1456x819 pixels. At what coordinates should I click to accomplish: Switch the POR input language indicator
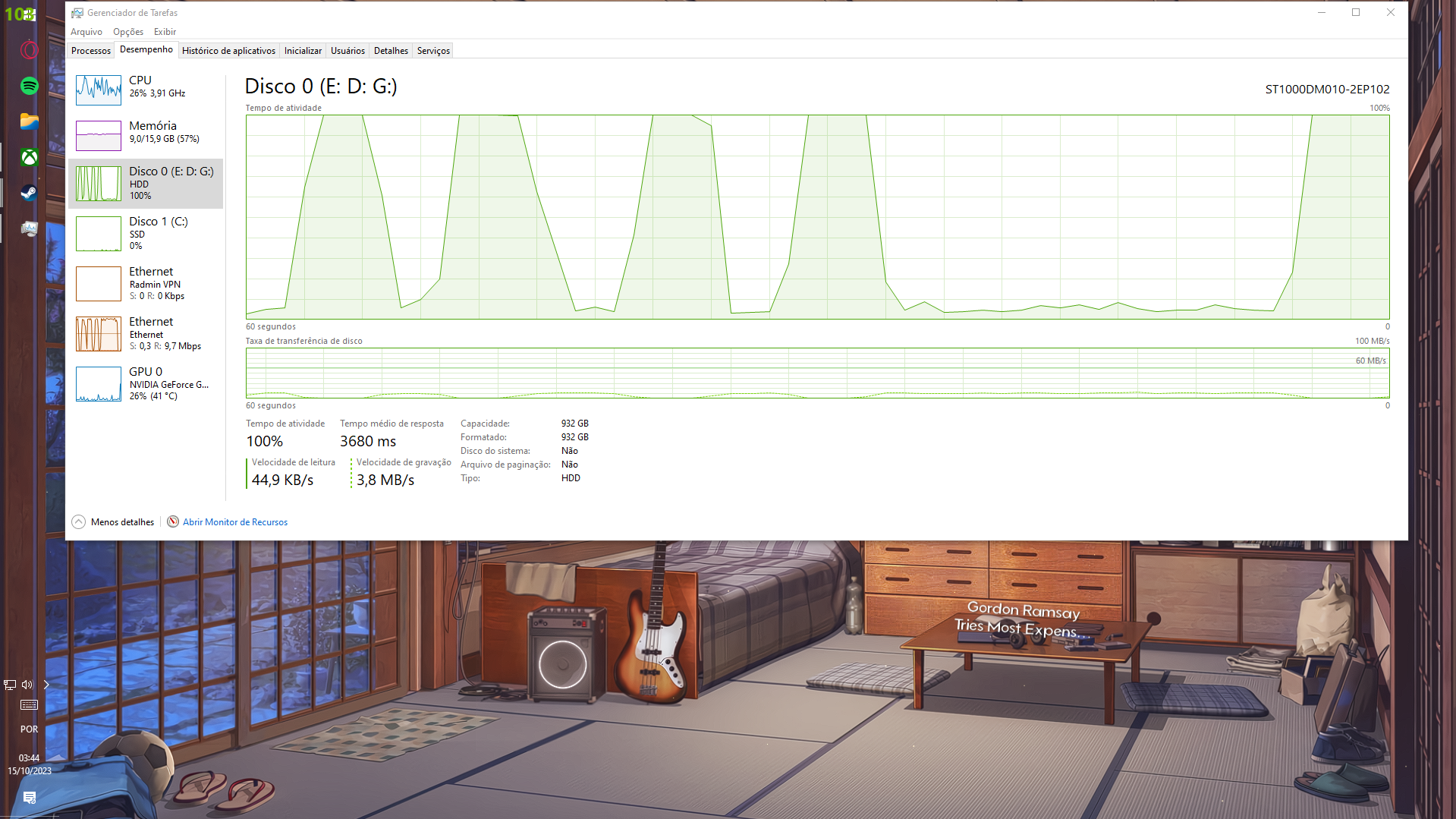tap(29, 729)
